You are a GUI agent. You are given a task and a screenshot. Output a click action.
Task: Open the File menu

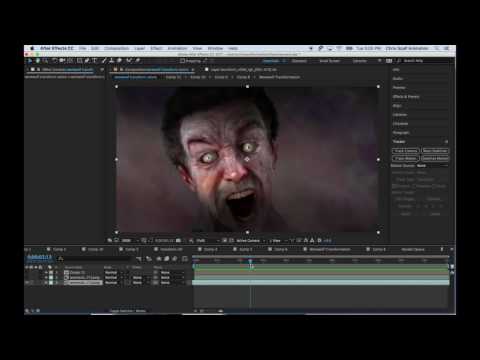point(82,48)
